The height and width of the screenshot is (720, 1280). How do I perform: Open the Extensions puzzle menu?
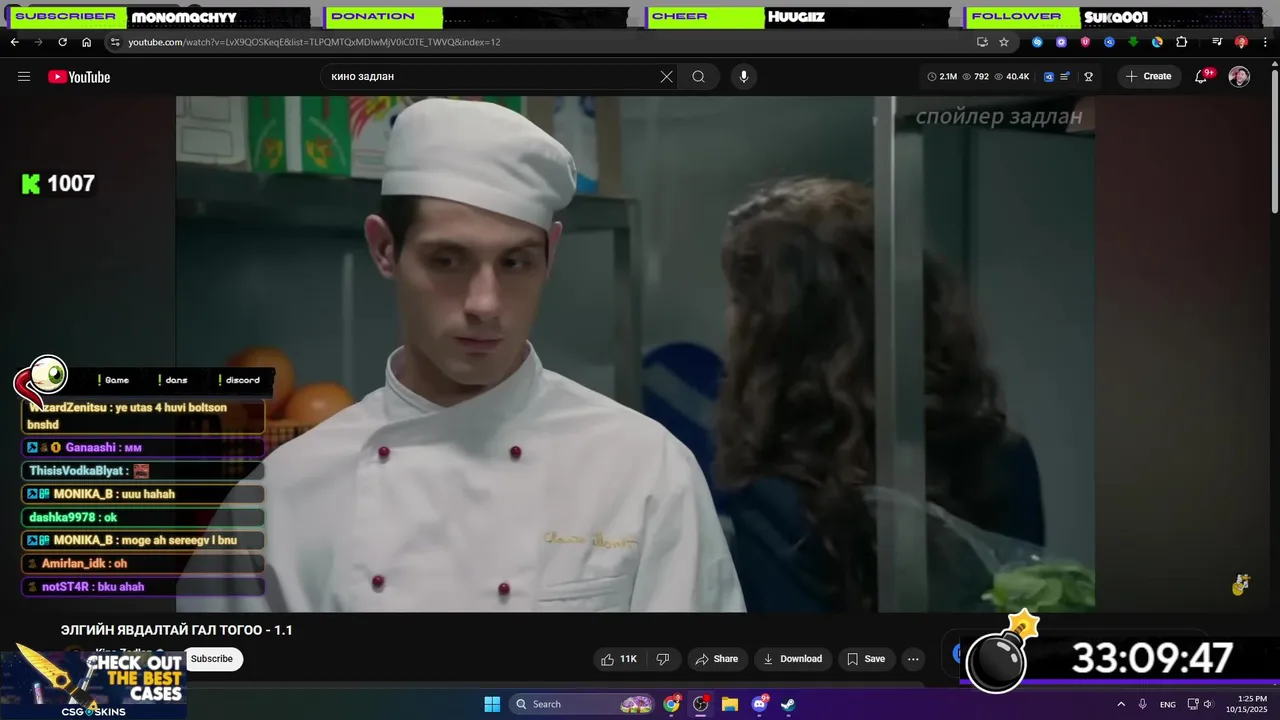click(1181, 42)
